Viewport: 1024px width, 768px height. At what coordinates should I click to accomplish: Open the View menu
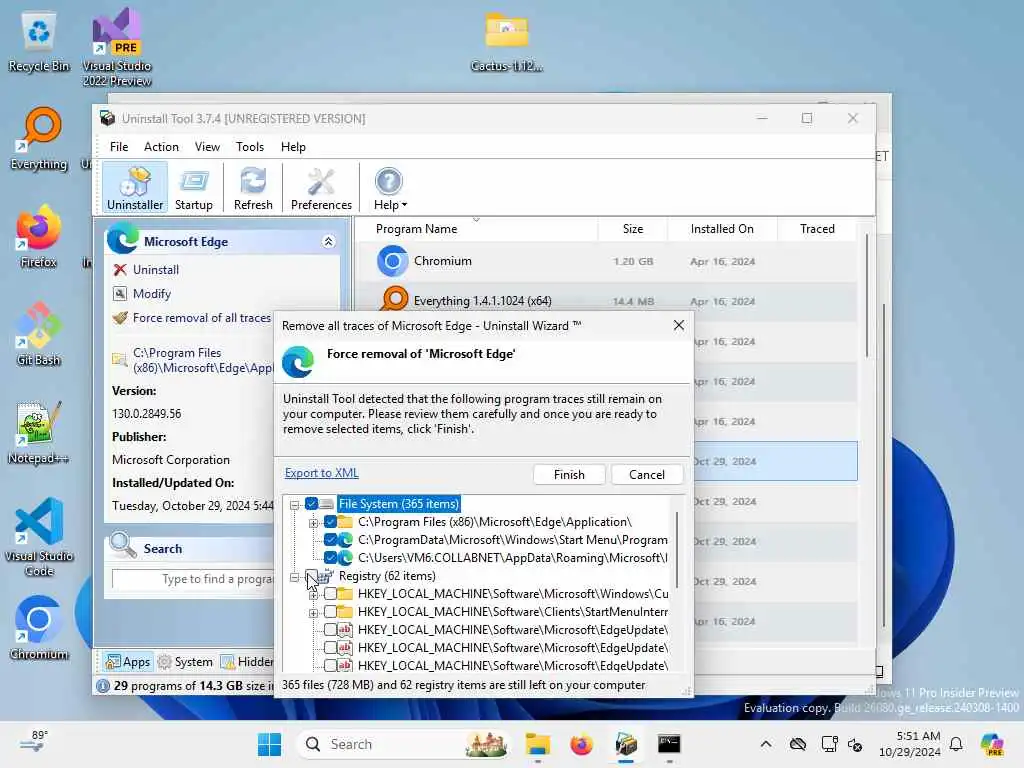207,147
